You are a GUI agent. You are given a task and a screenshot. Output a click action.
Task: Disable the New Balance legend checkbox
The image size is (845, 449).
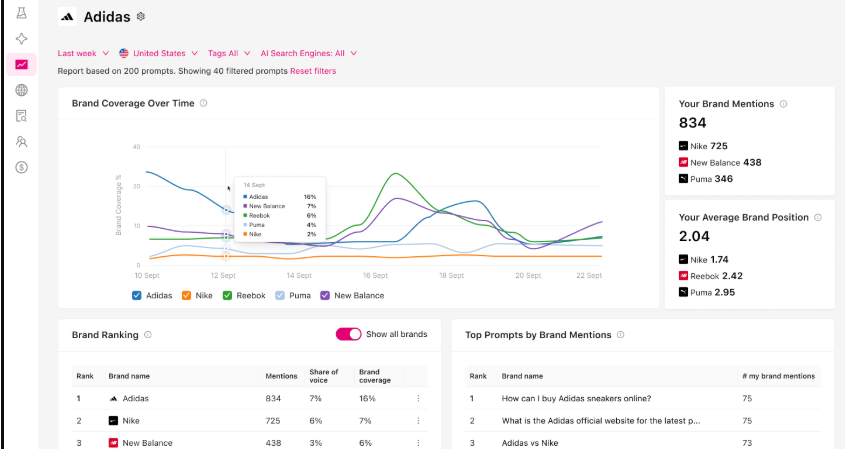coord(325,295)
